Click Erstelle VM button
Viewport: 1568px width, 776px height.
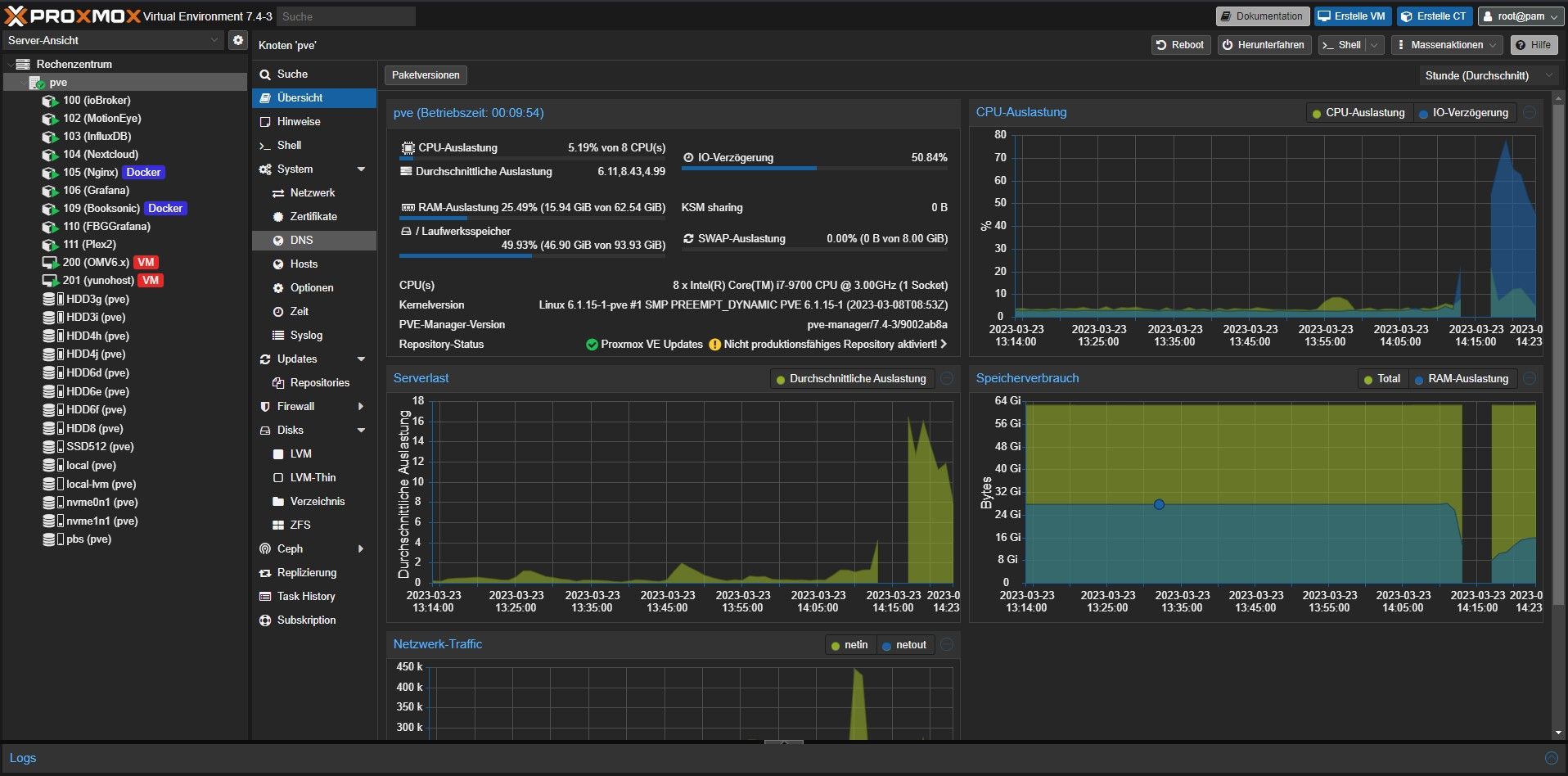click(1353, 16)
